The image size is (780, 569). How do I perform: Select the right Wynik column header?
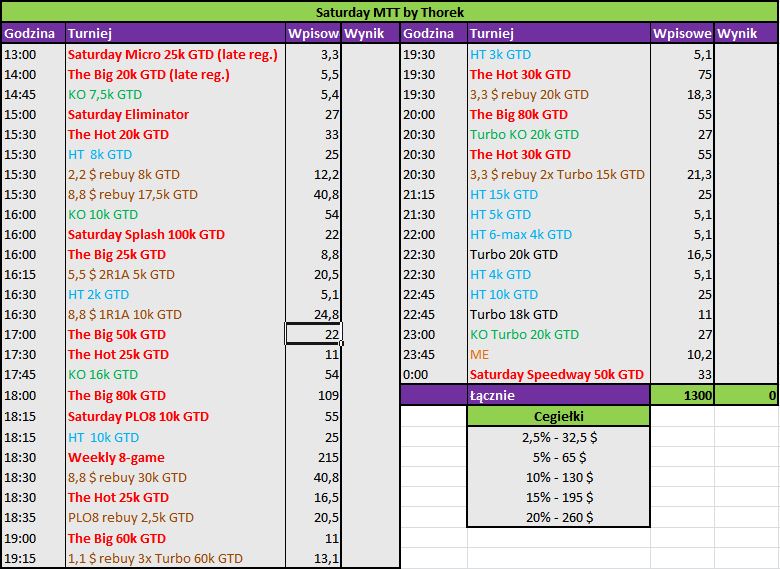tap(746, 33)
